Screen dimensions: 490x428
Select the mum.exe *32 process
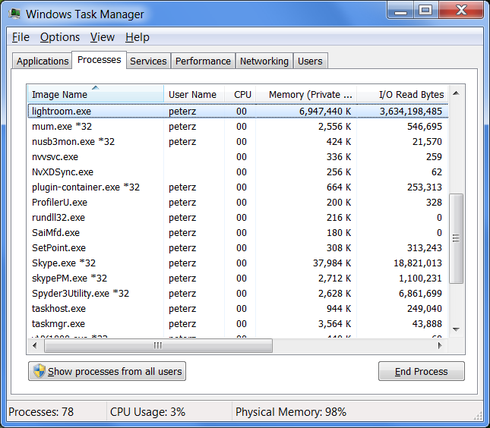[x=238, y=126]
